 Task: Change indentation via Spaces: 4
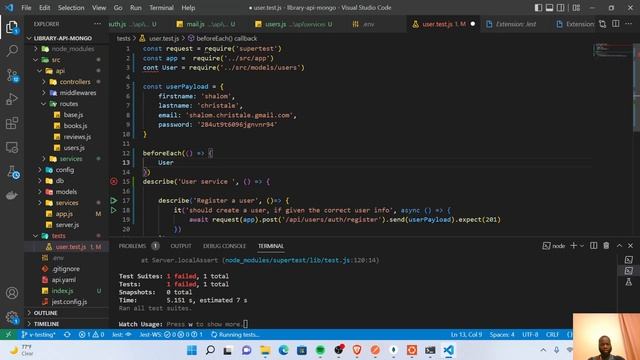coord(502,335)
